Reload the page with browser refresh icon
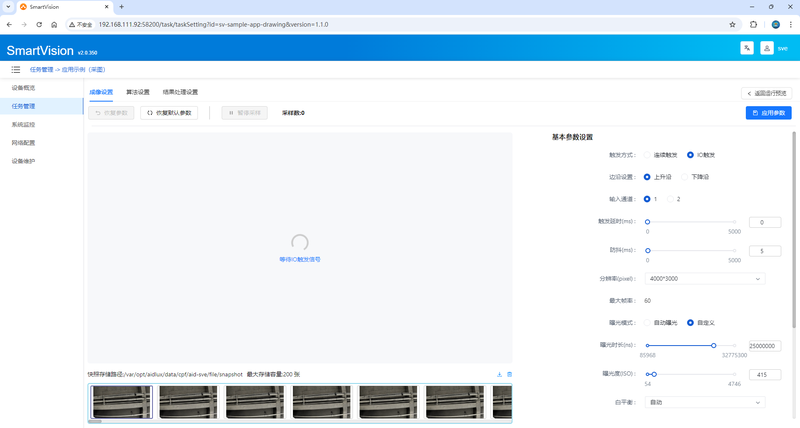The image size is (800, 428). [39, 24]
